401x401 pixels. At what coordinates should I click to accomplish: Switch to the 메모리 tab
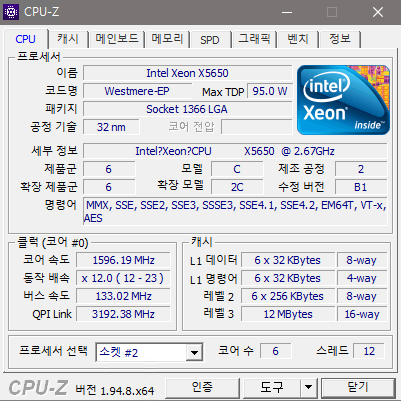(167, 39)
